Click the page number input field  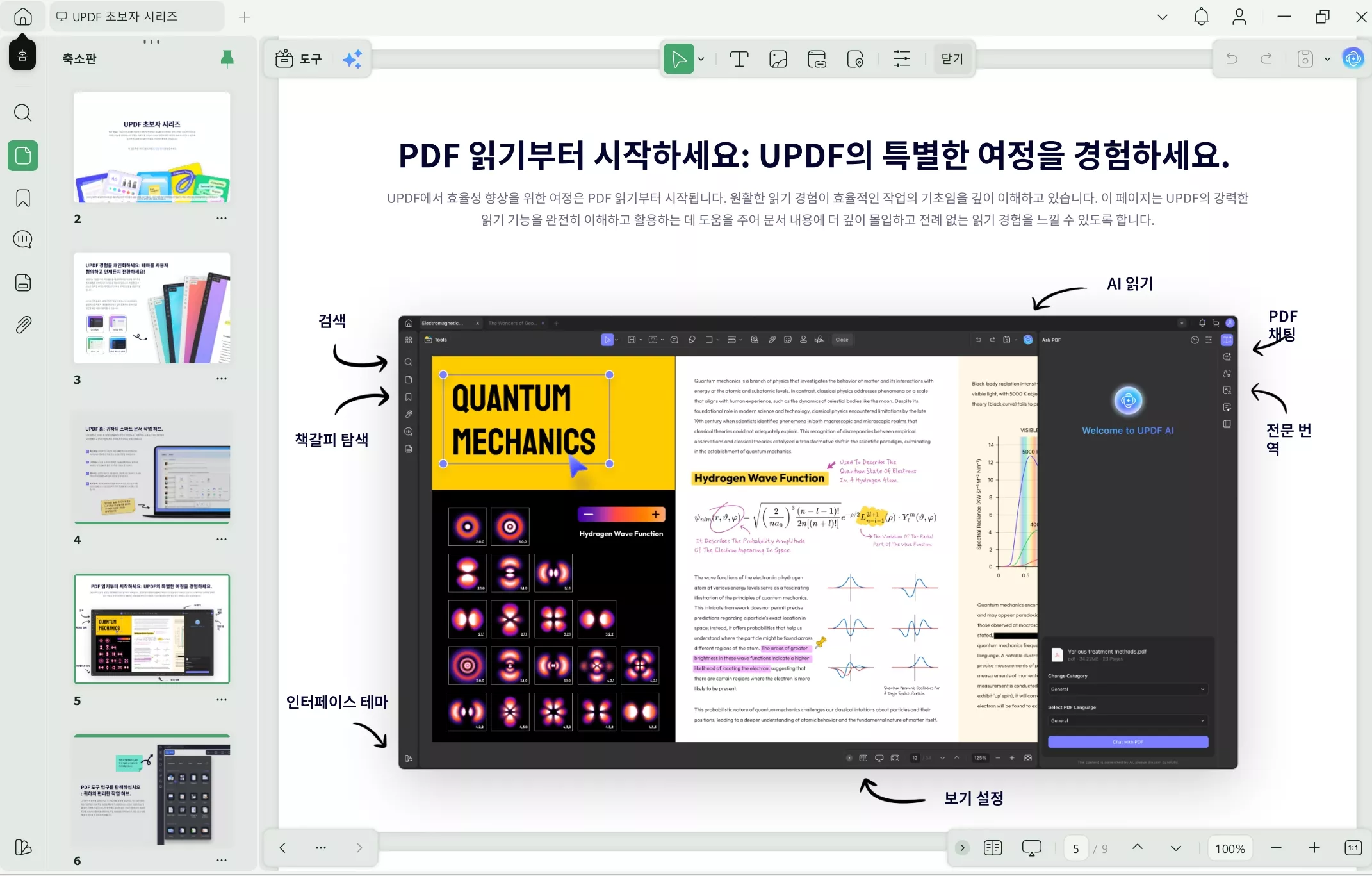coord(1076,848)
